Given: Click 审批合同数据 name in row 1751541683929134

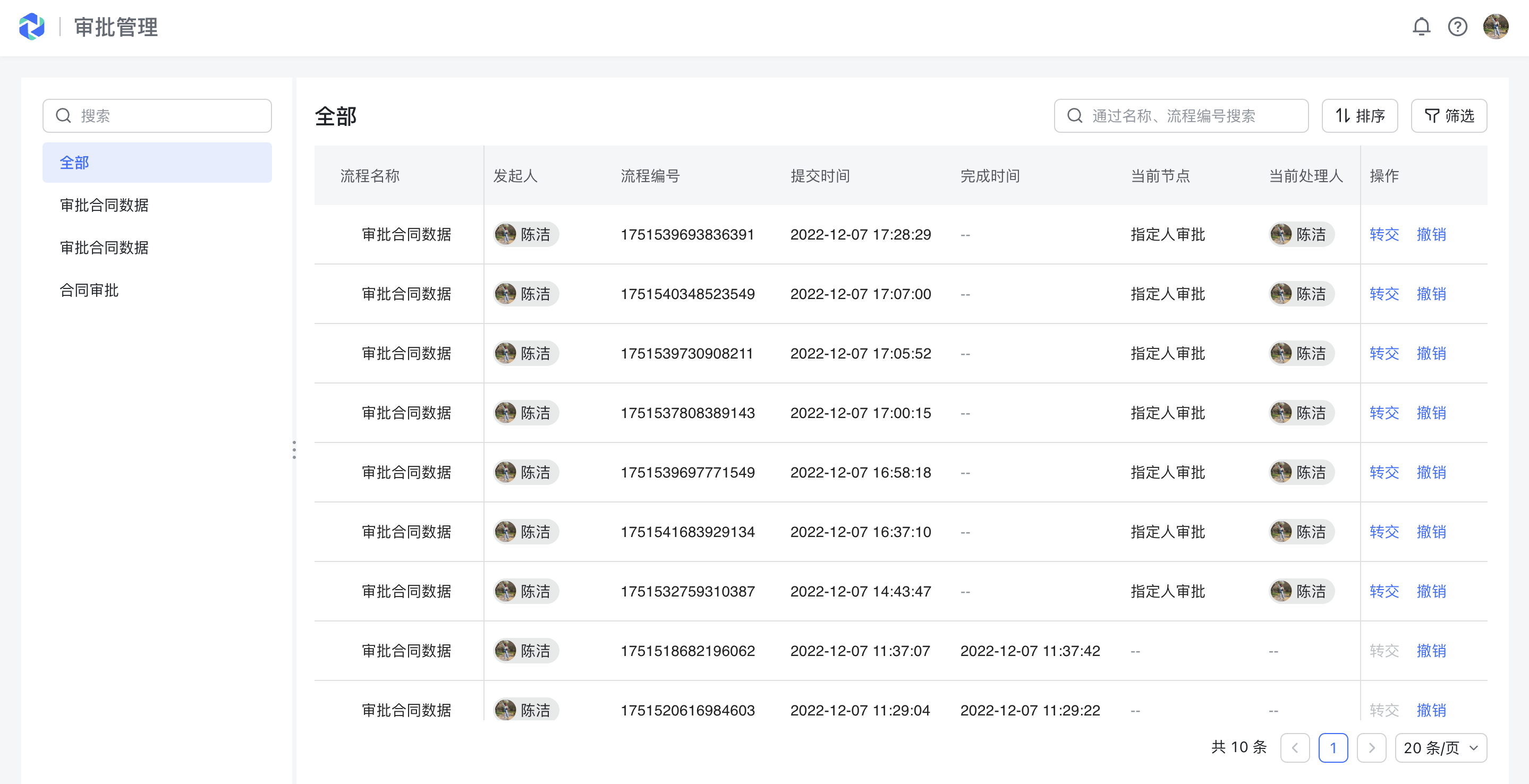Looking at the screenshot, I should (406, 532).
